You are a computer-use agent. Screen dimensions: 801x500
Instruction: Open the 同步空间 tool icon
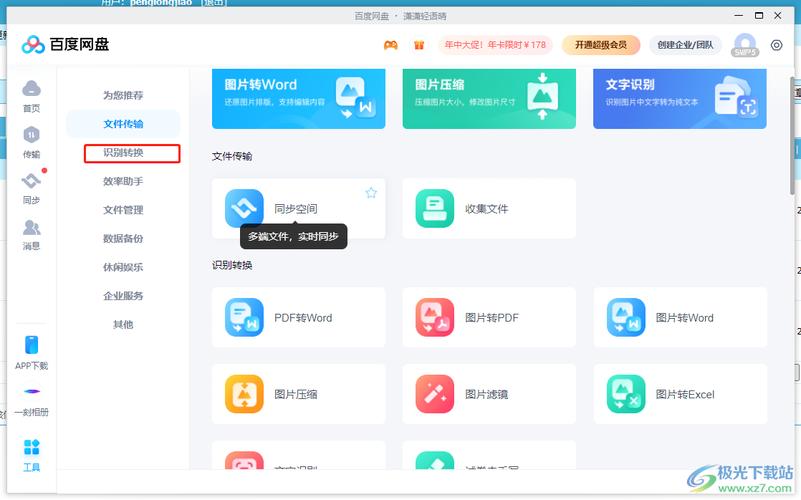tap(244, 208)
